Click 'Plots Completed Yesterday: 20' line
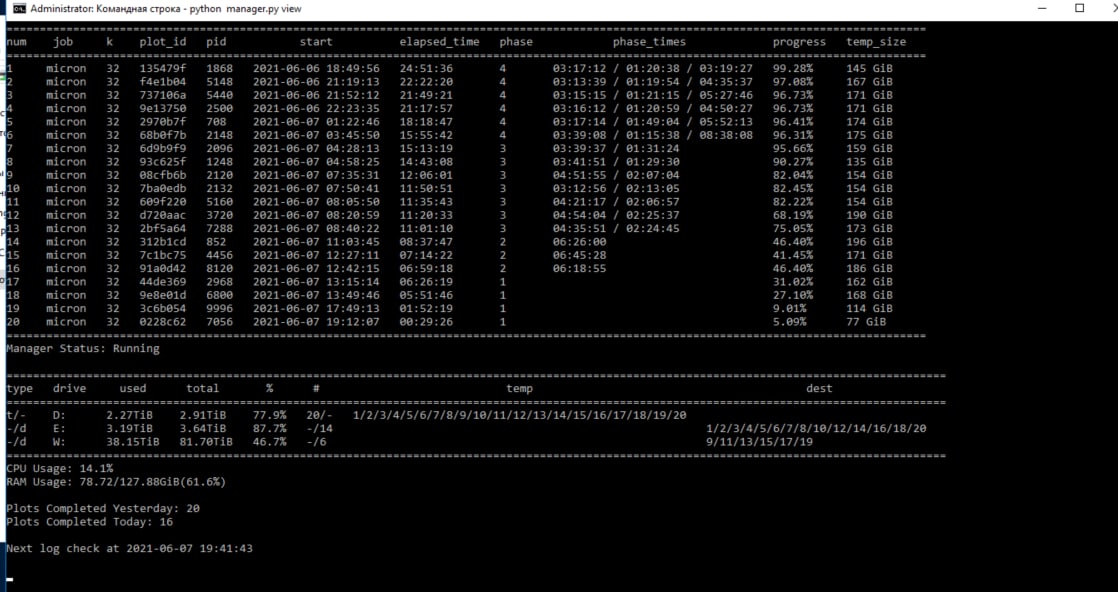1118x592 pixels. pyautogui.click(x=103, y=509)
